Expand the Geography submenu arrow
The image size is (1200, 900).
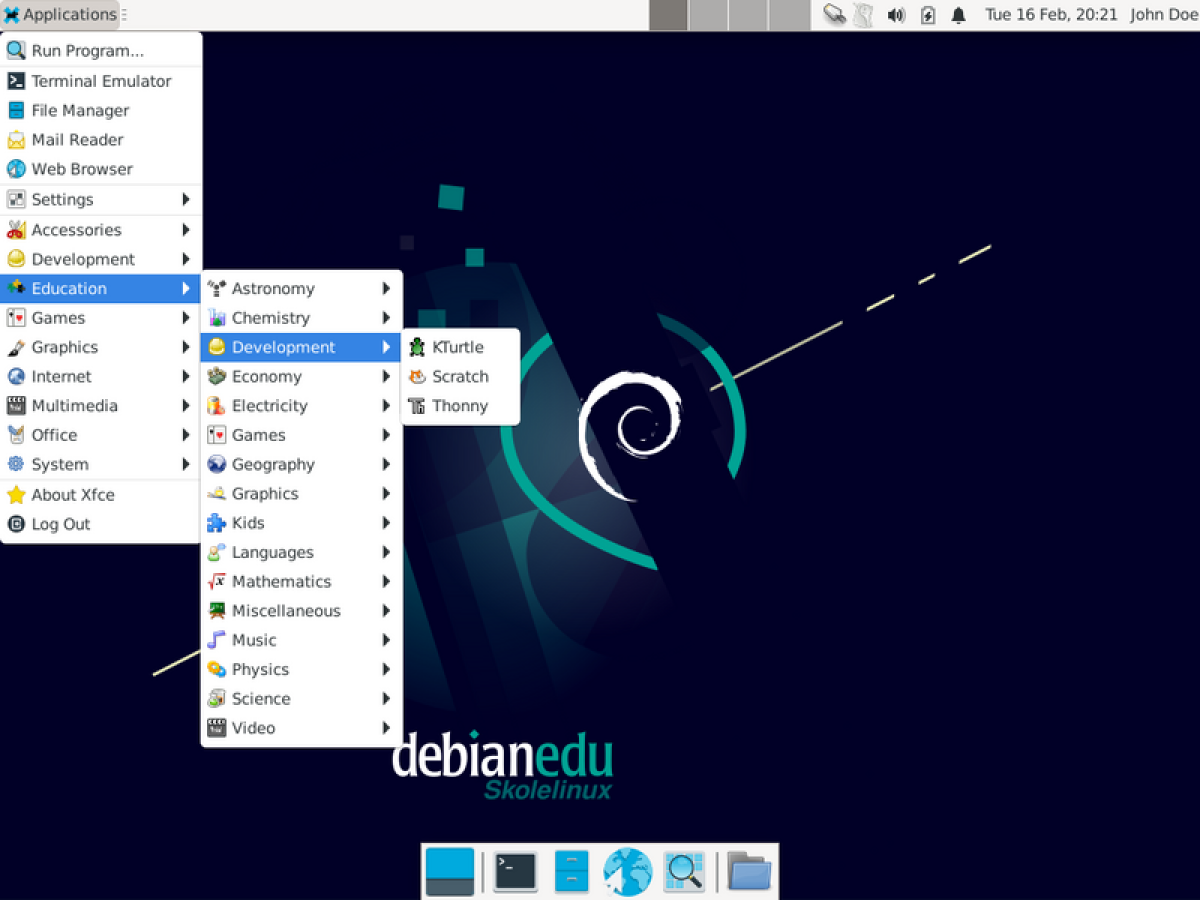(x=386, y=464)
